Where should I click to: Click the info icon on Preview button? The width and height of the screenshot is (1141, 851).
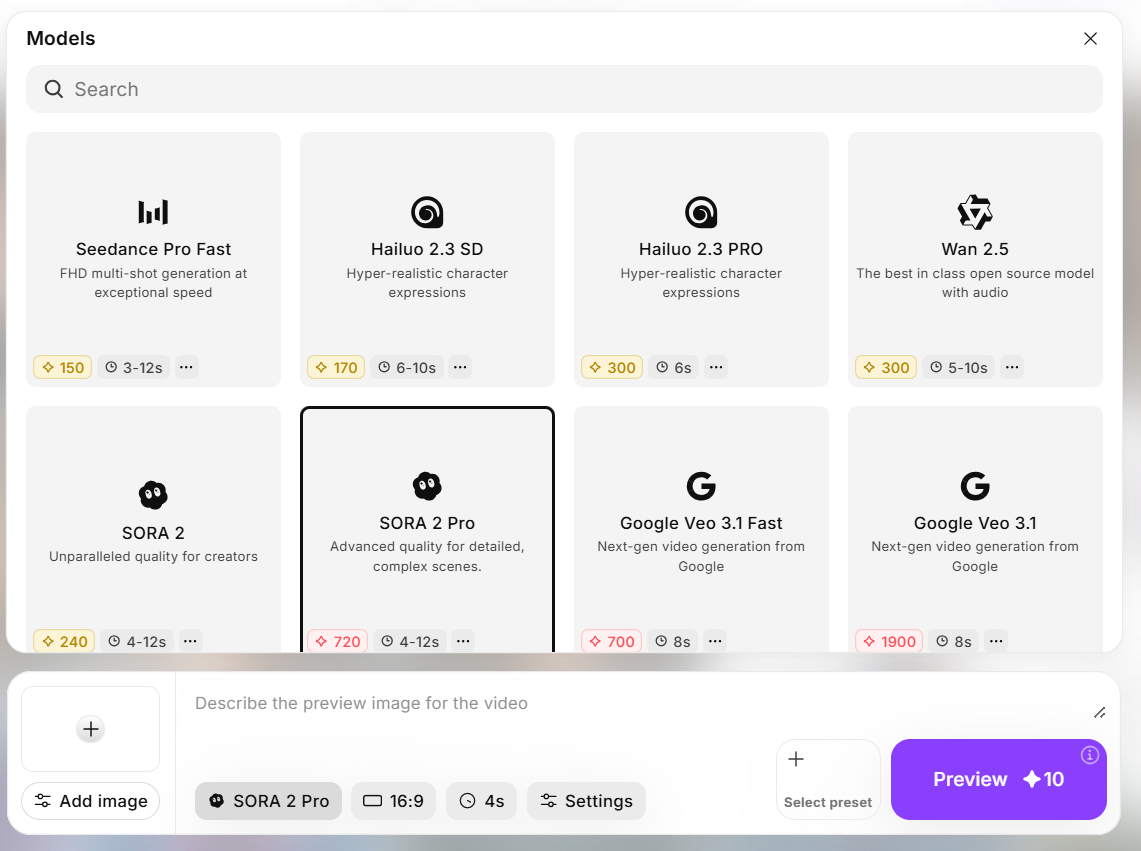(1090, 755)
